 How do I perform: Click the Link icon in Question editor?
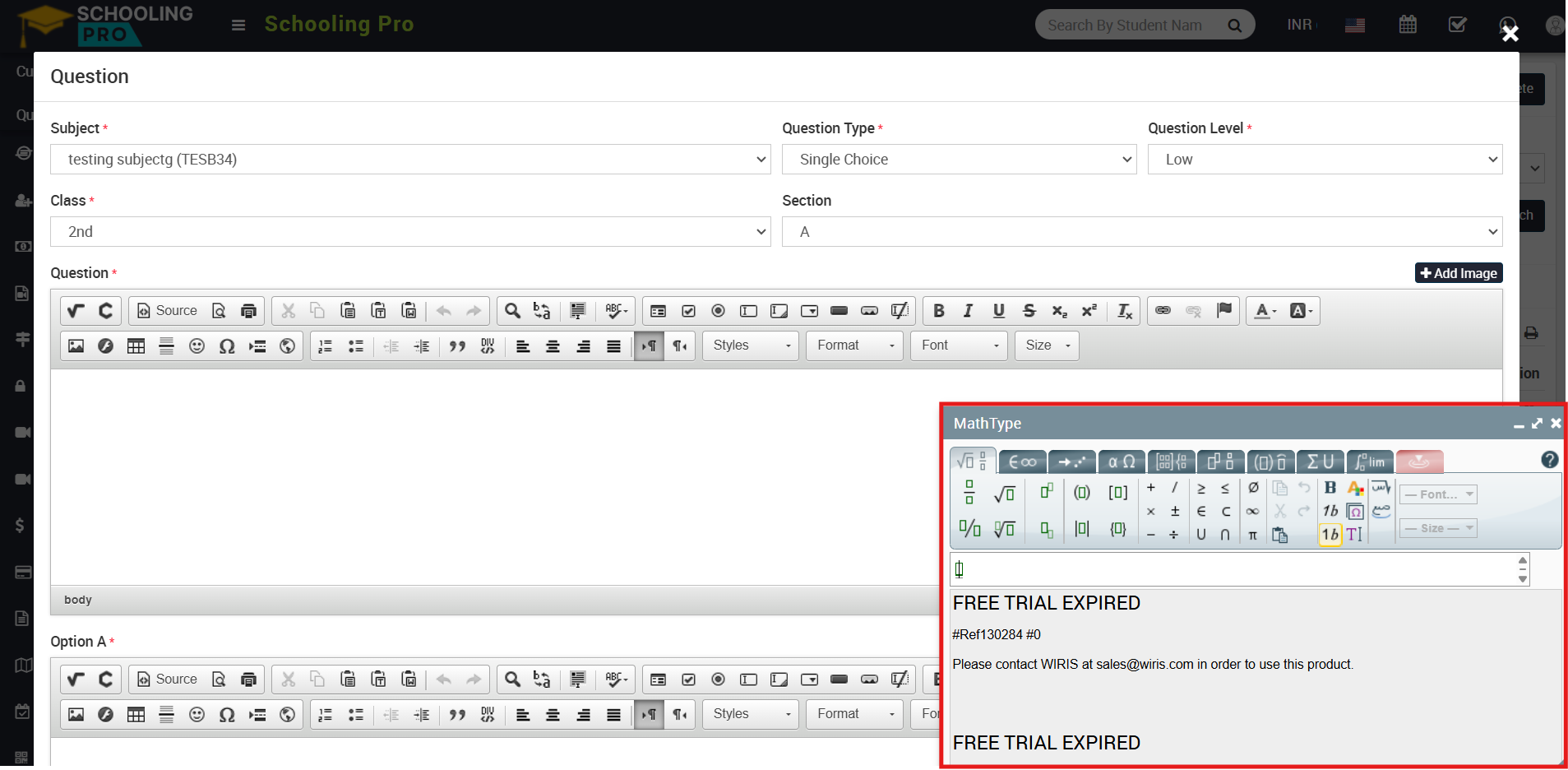[x=1163, y=311]
